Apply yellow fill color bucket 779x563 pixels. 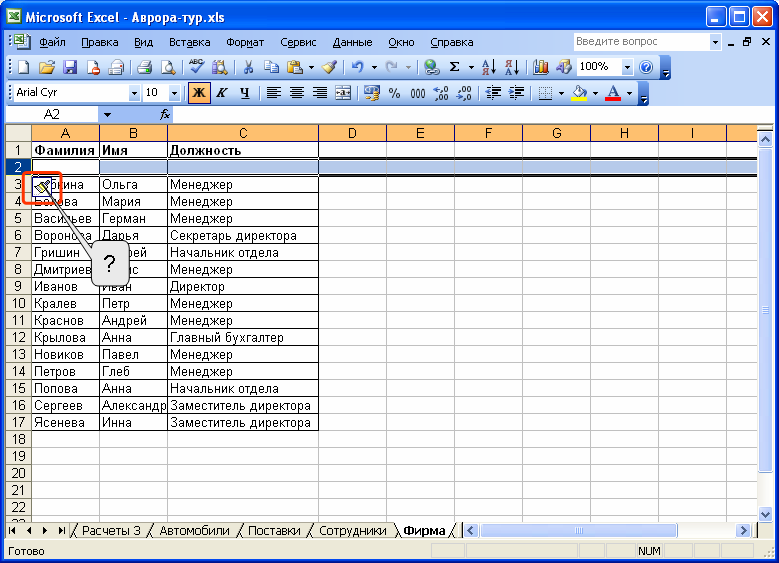pyautogui.click(x=579, y=93)
